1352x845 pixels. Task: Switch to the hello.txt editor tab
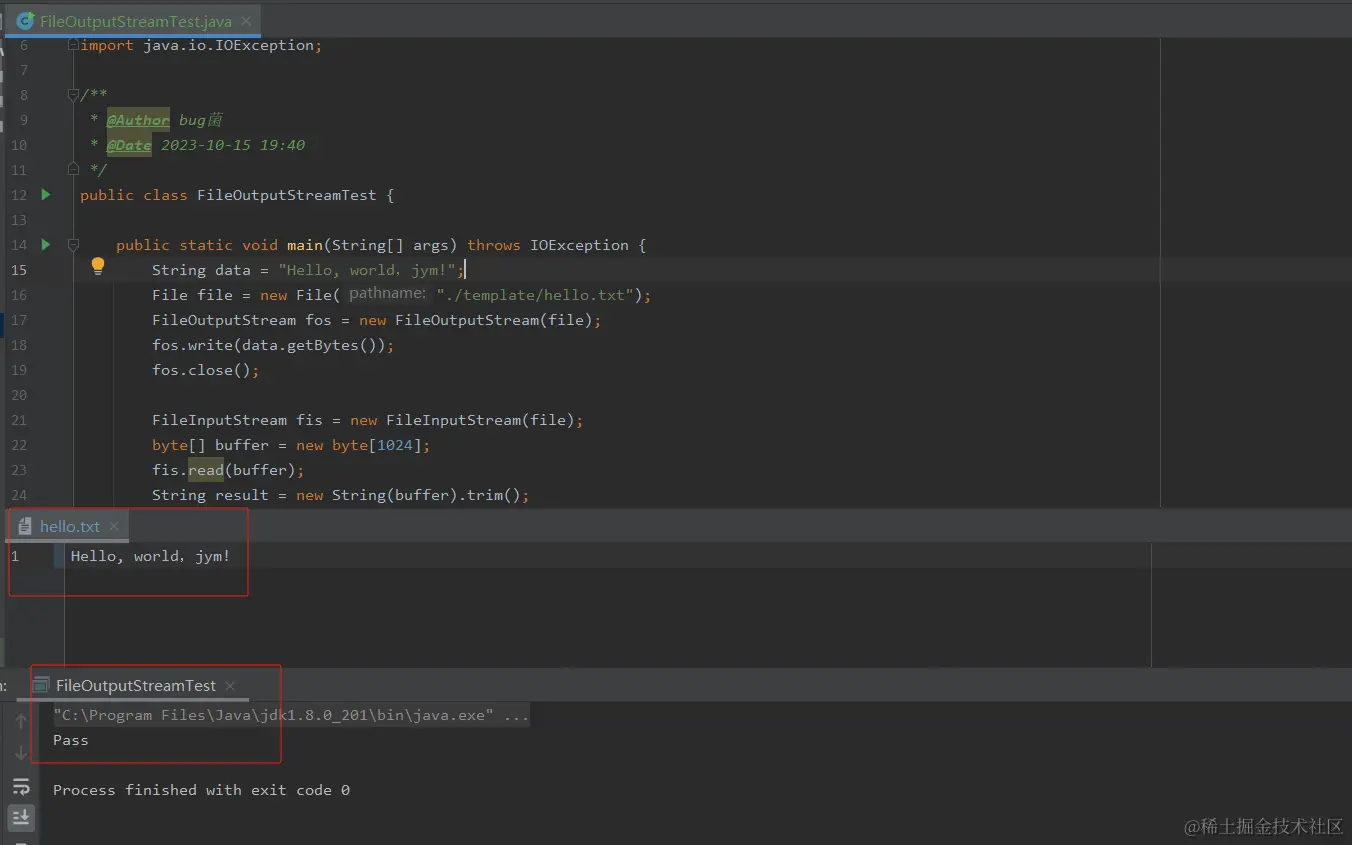point(70,526)
